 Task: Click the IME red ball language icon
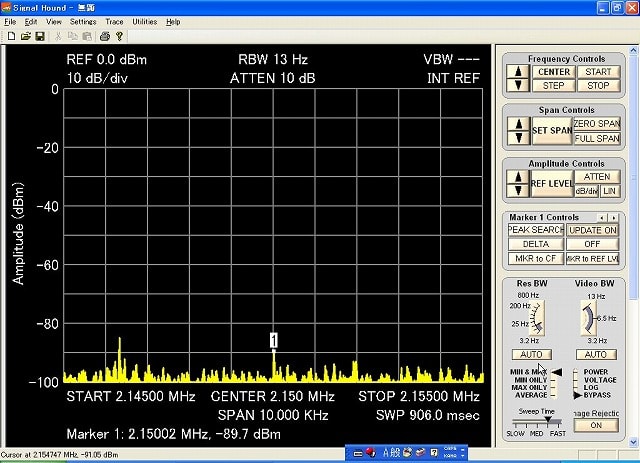(x=371, y=452)
